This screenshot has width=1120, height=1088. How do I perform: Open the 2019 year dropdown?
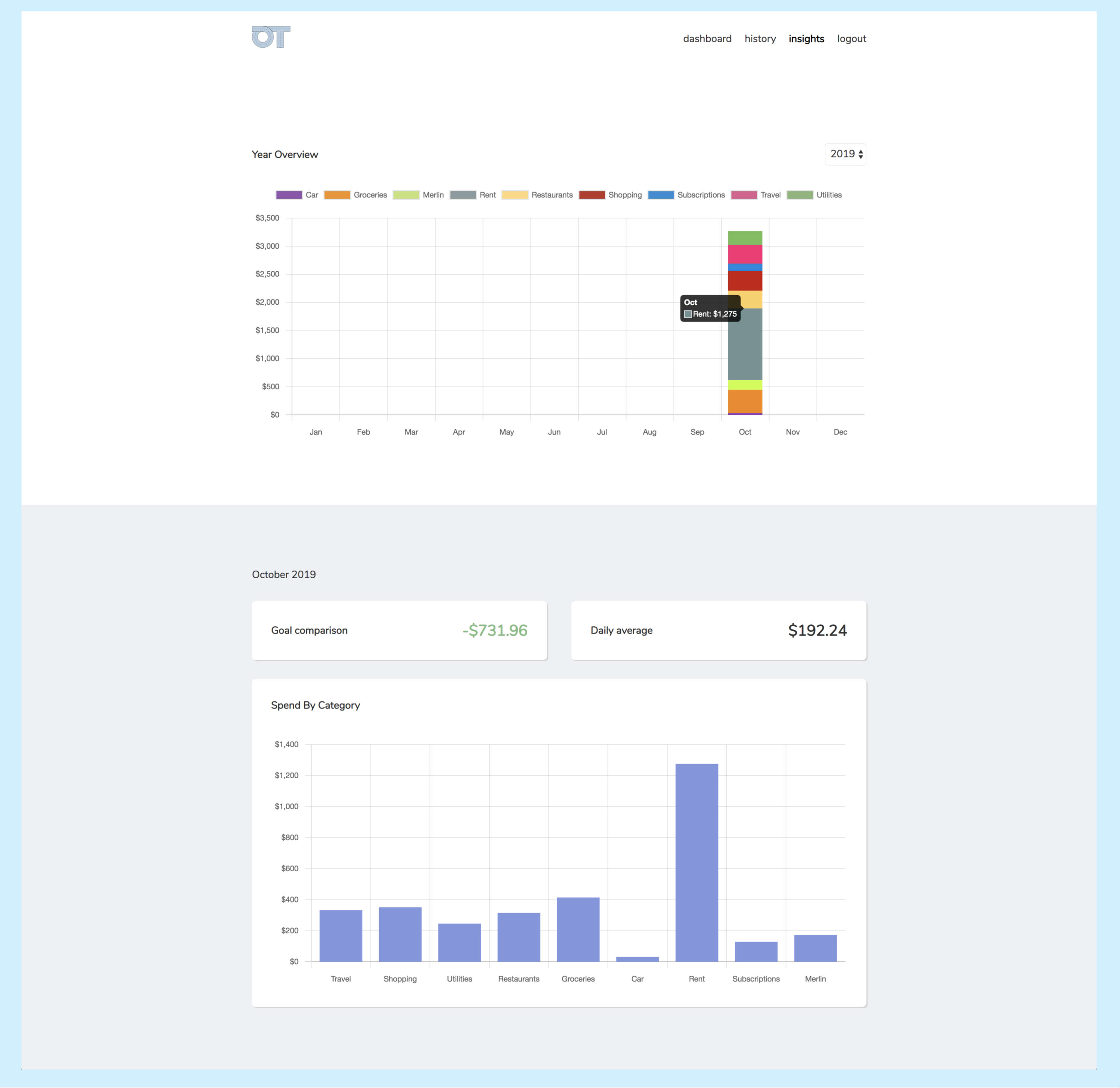coord(845,154)
